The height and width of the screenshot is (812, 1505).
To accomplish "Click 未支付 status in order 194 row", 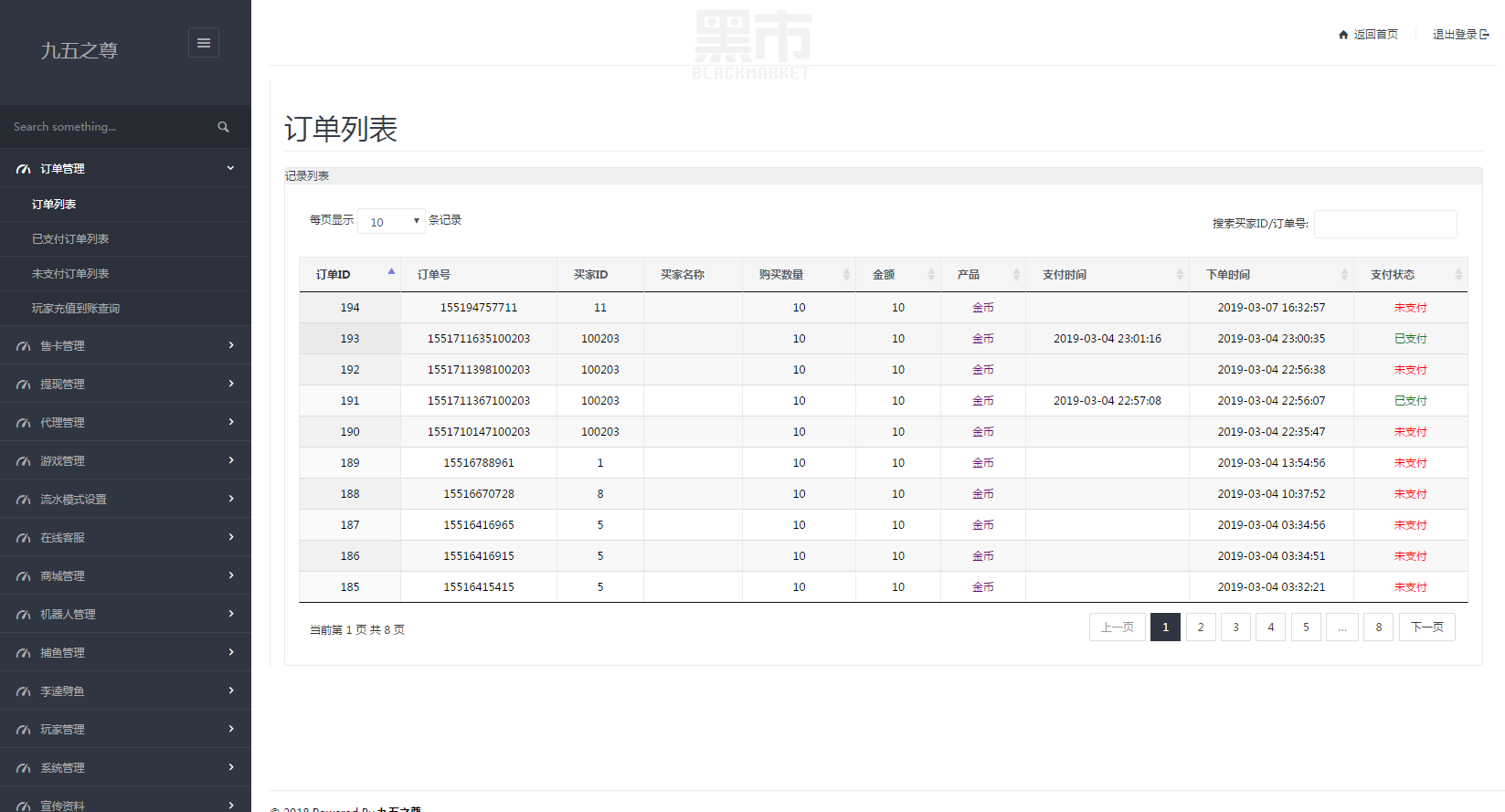I will point(1411,308).
